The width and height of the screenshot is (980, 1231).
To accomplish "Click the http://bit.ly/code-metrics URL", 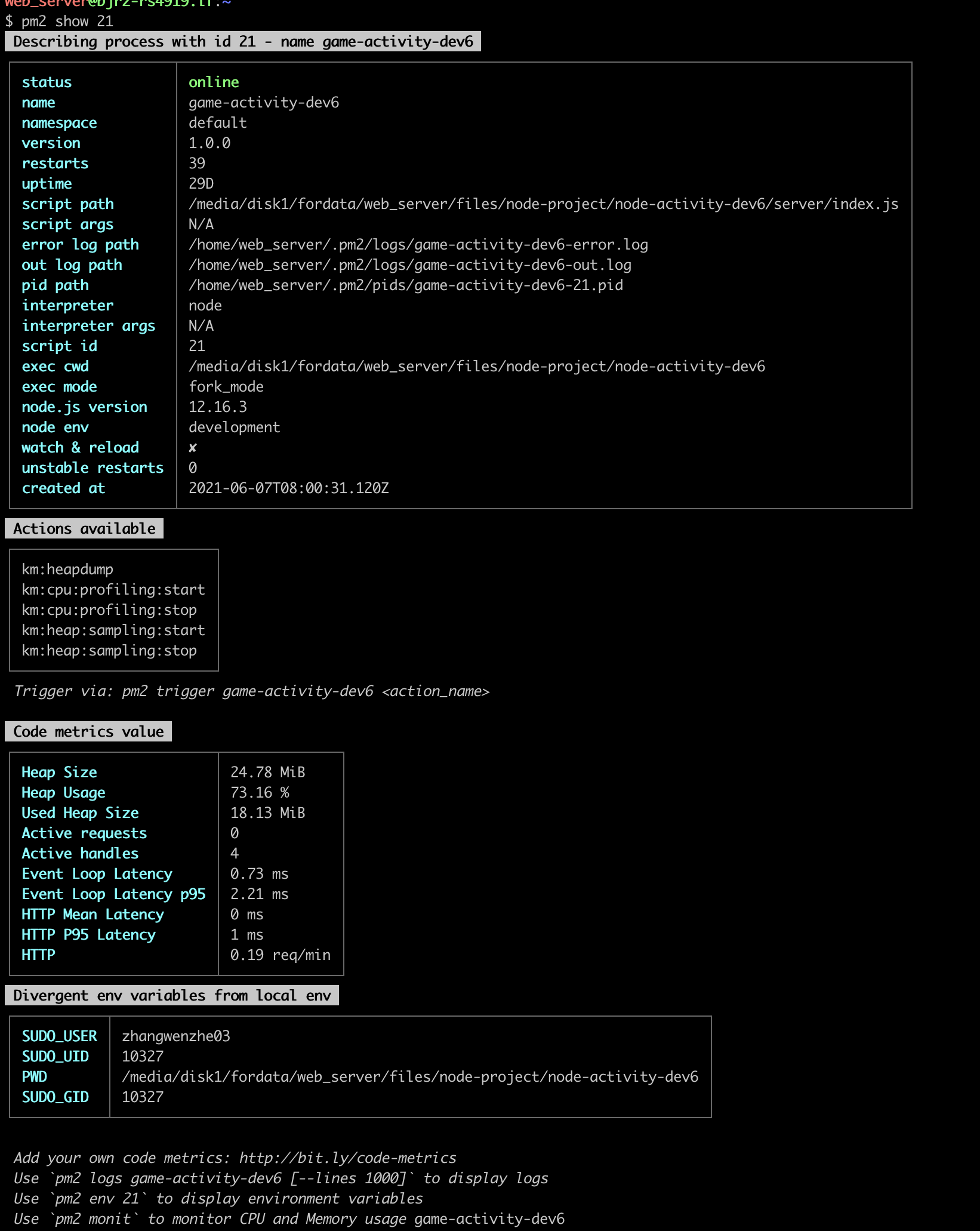I will coord(347,1158).
